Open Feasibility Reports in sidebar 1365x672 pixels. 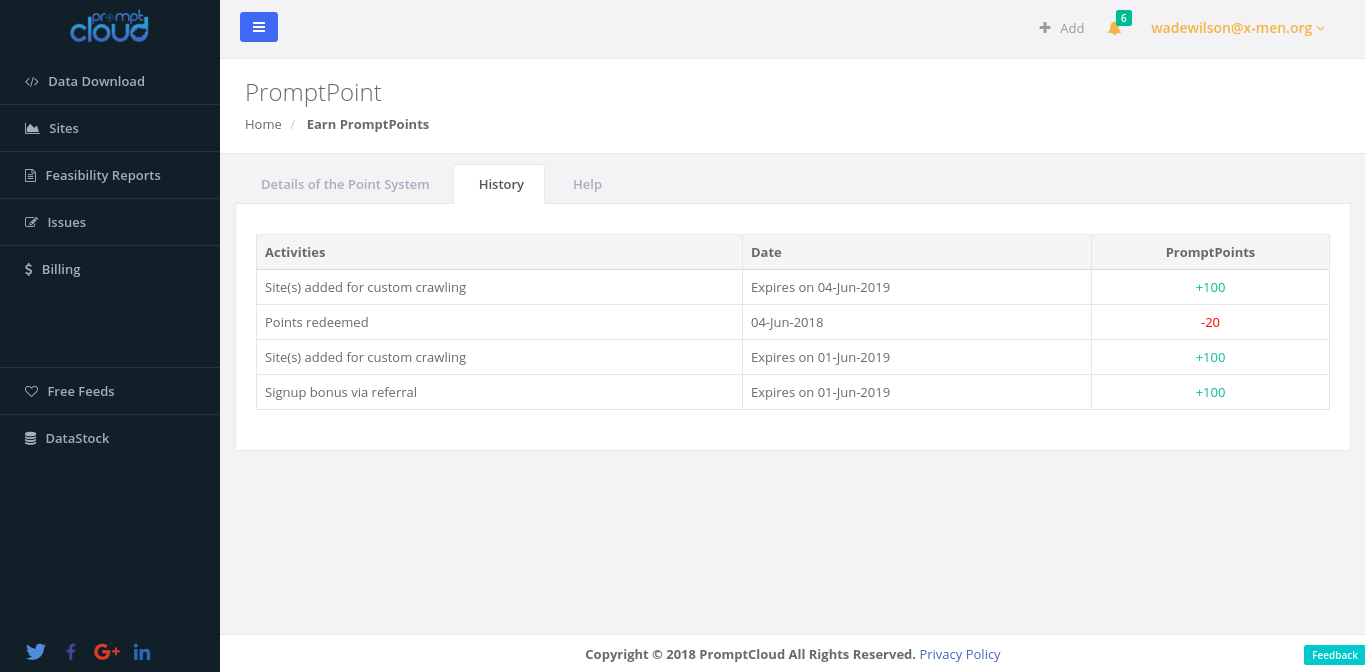point(110,176)
